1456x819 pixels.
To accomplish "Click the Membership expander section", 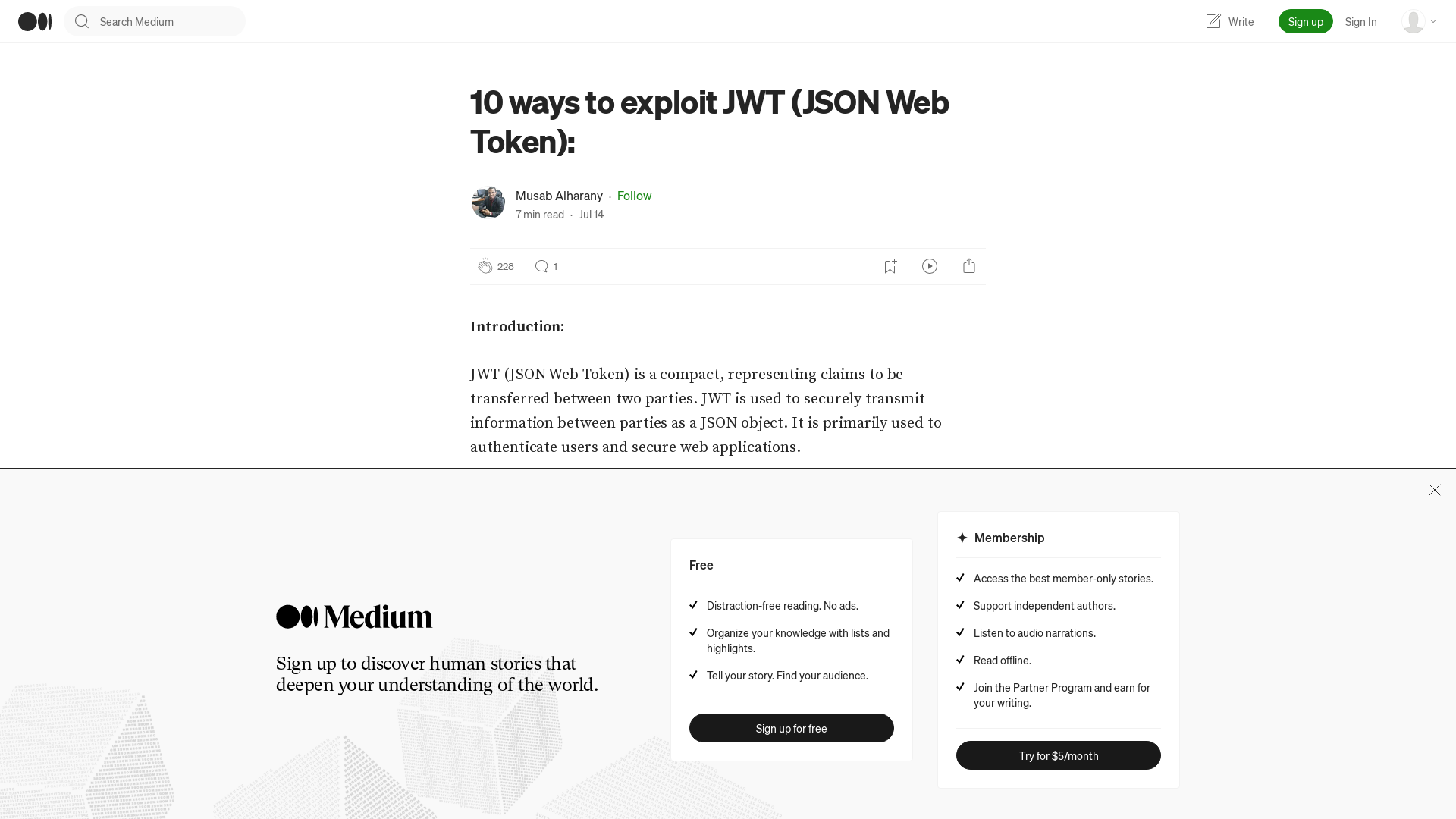I will point(1009,537).
